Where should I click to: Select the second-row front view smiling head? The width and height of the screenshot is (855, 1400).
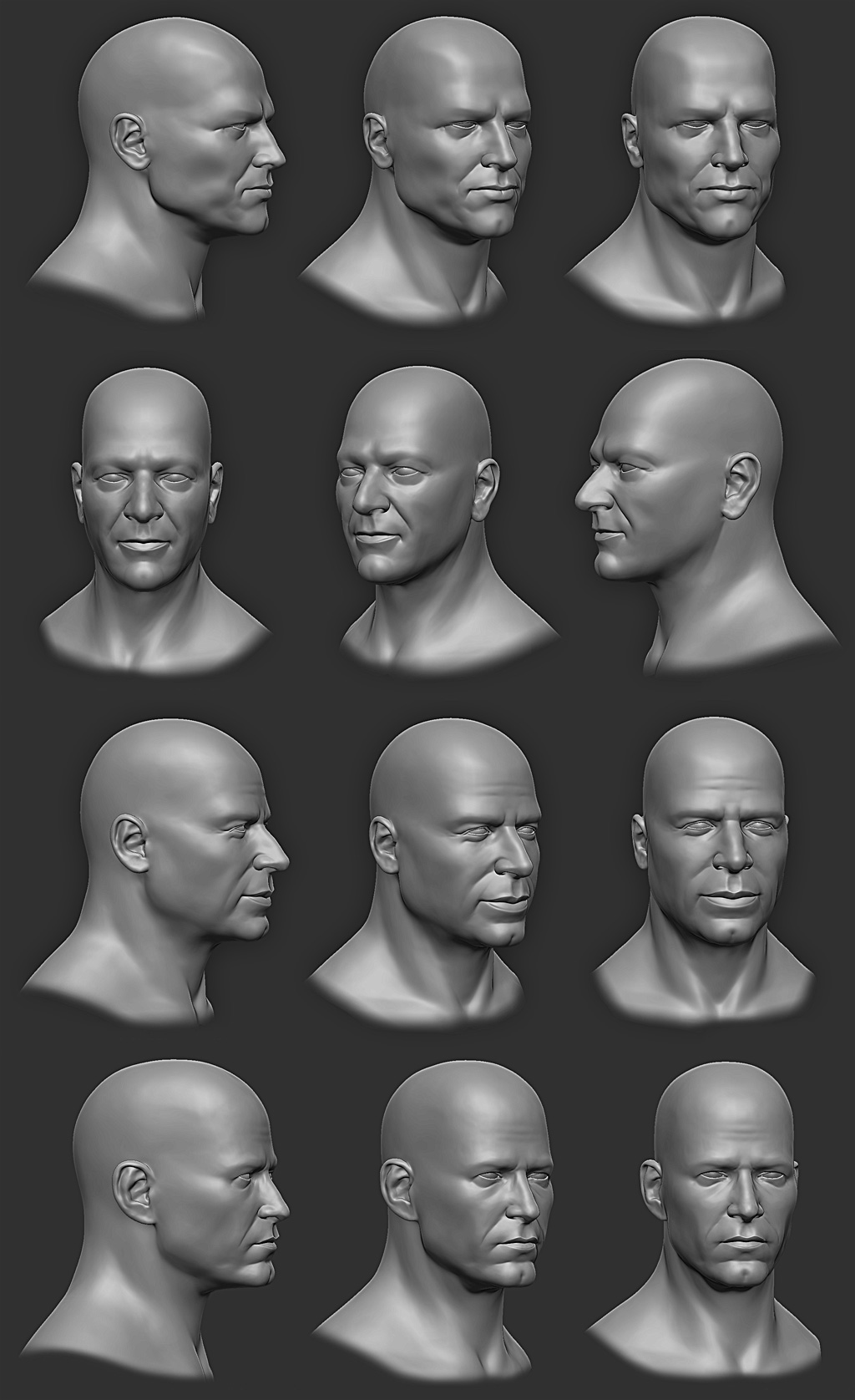(x=156, y=522)
